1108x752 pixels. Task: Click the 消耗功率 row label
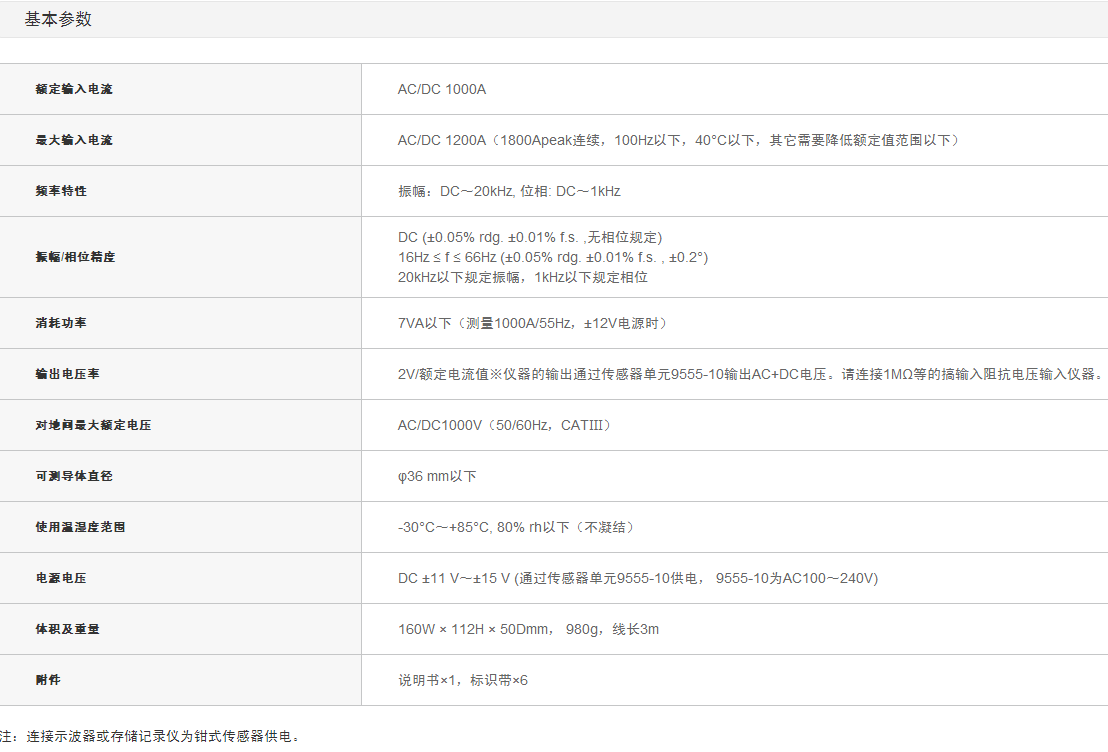[61, 323]
